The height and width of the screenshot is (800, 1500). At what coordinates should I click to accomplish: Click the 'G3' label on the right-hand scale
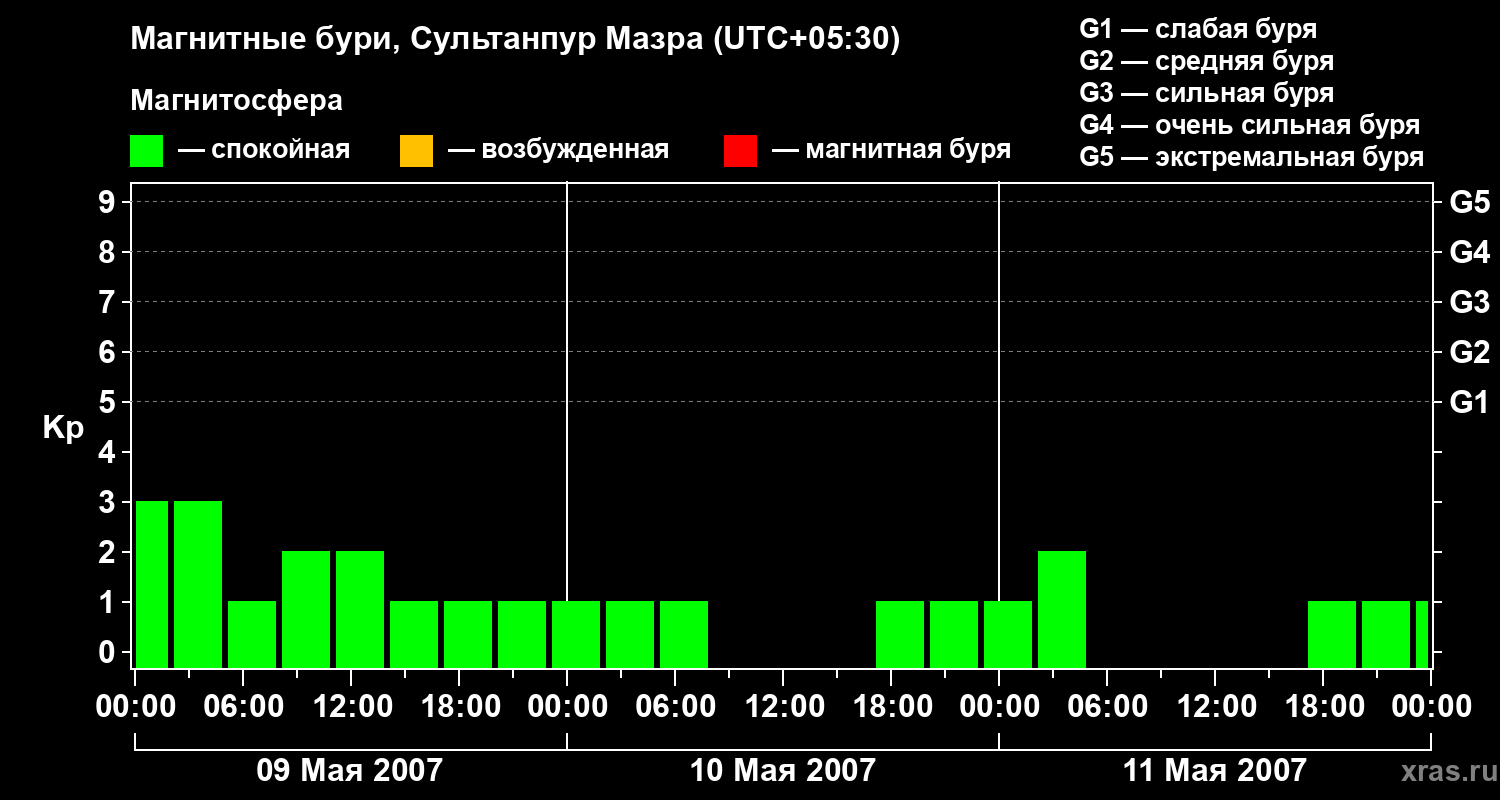click(1469, 302)
